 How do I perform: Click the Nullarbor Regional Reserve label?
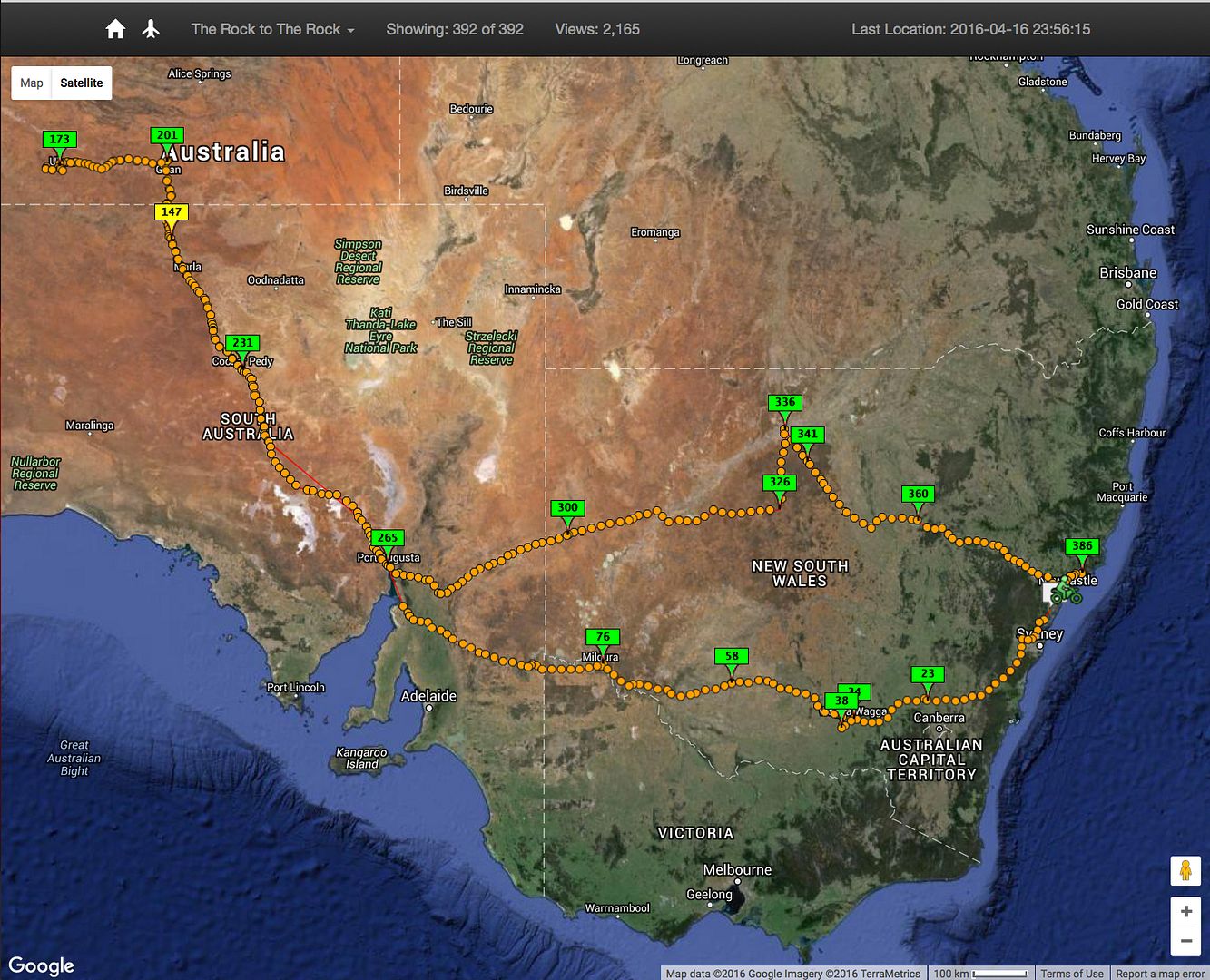35,474
